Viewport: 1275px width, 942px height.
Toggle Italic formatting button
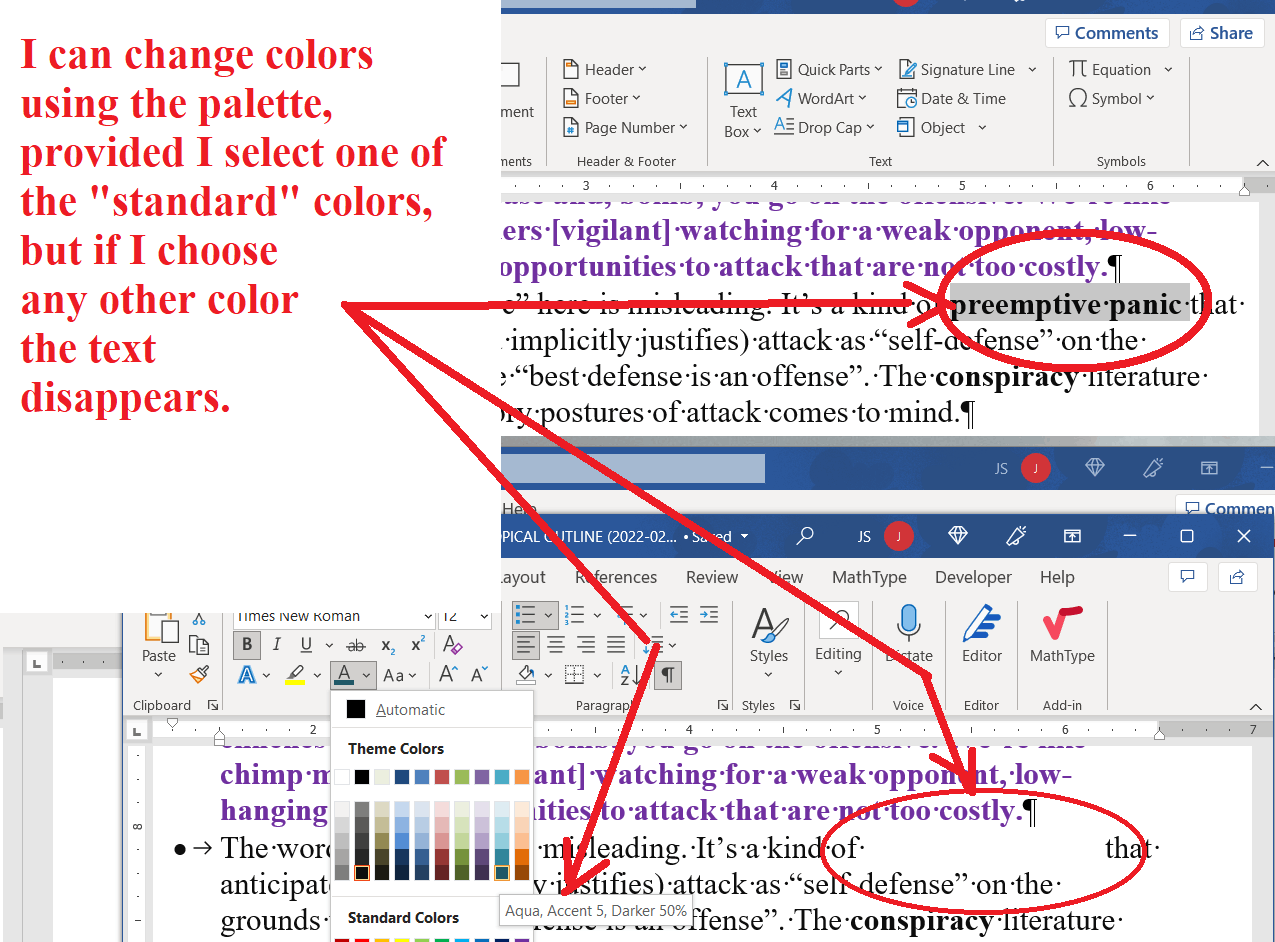click(276, 645)
